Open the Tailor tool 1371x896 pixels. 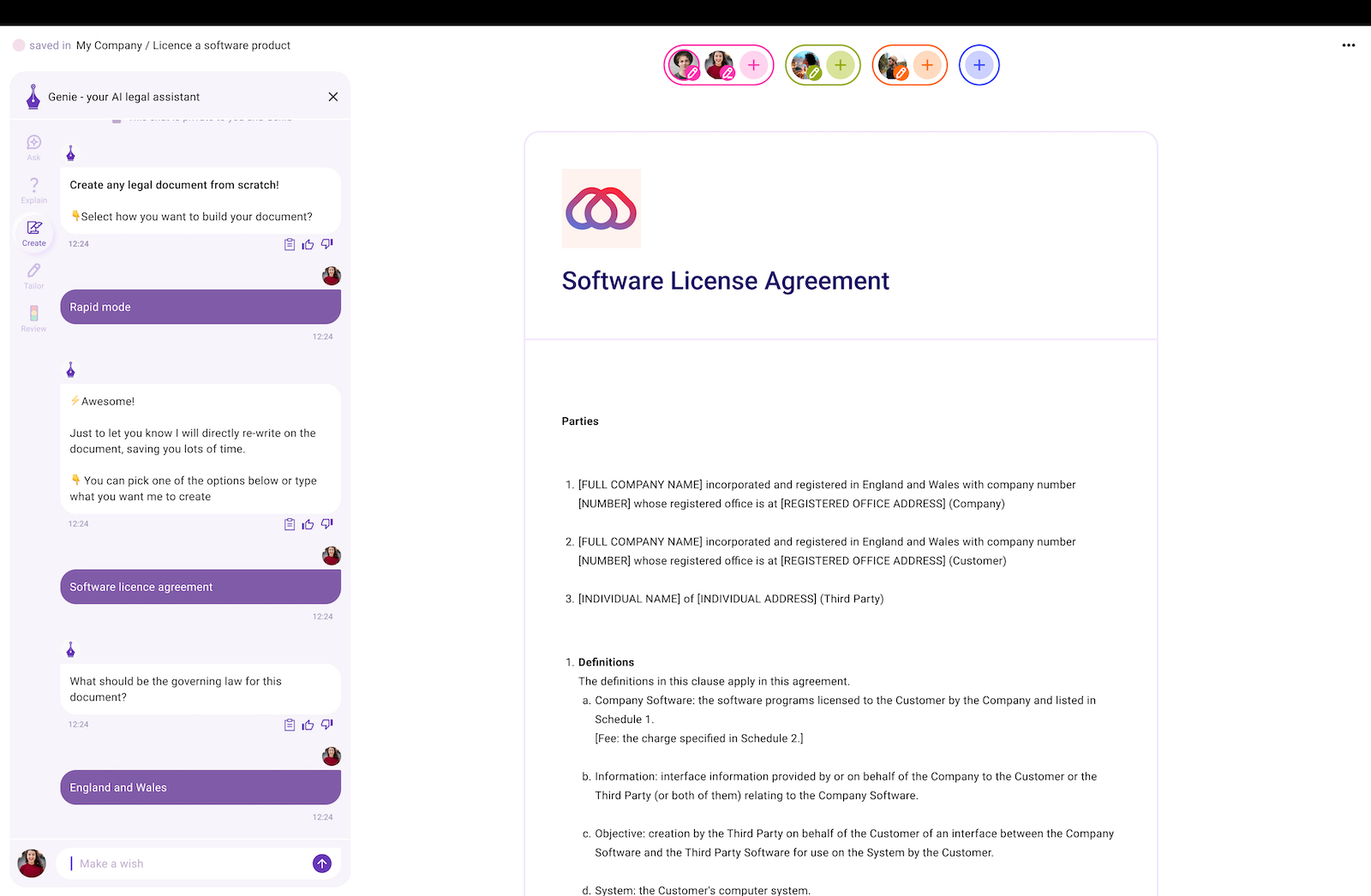pos(33,276)
